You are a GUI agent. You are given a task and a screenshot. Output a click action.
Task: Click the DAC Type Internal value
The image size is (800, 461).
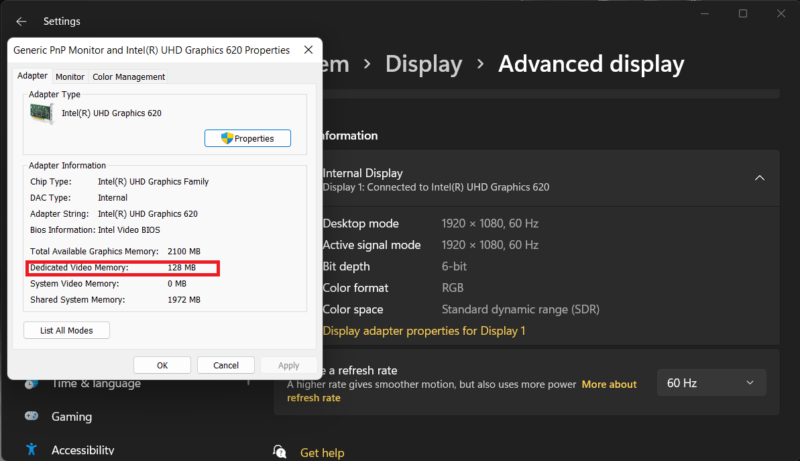pos(113,198)
